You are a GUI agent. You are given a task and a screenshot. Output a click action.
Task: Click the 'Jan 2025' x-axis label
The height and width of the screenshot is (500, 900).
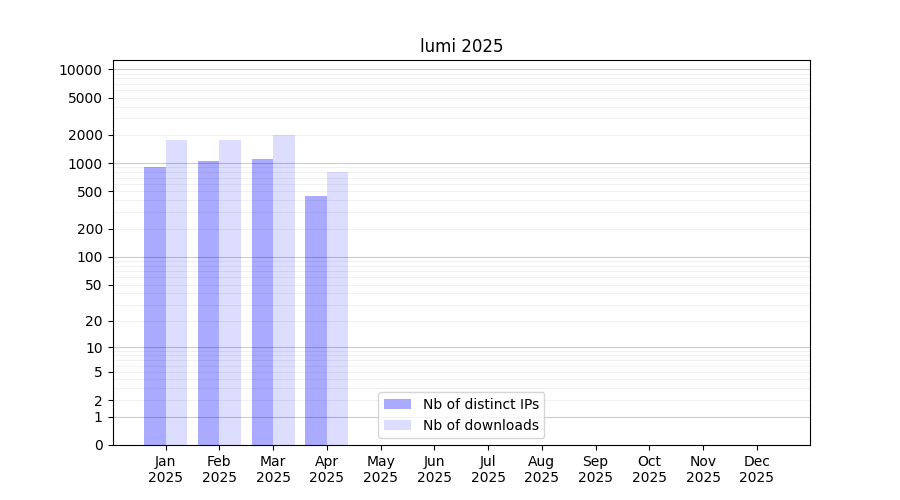(x=166, y=469)
